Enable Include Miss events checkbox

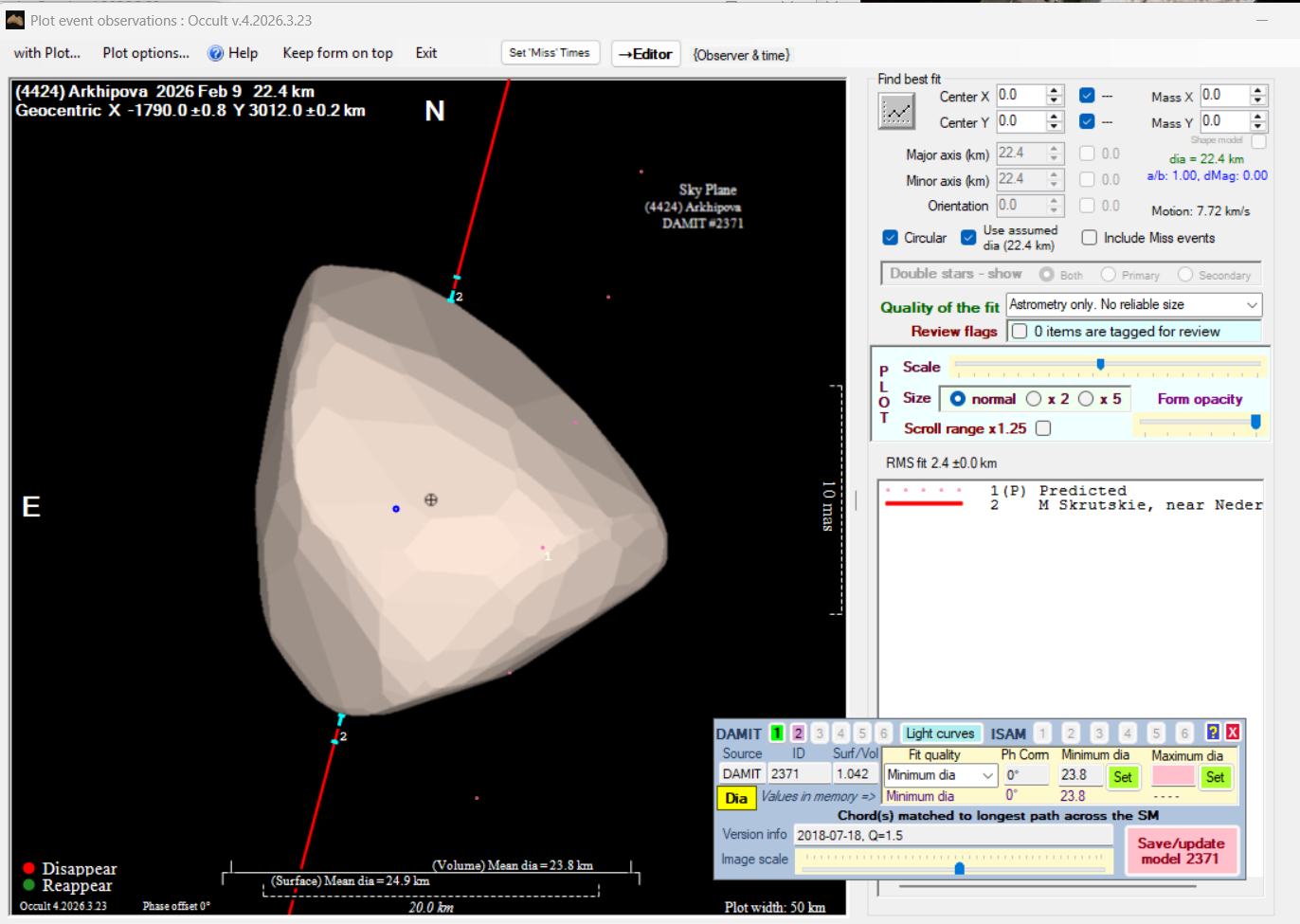[1090, 238]
